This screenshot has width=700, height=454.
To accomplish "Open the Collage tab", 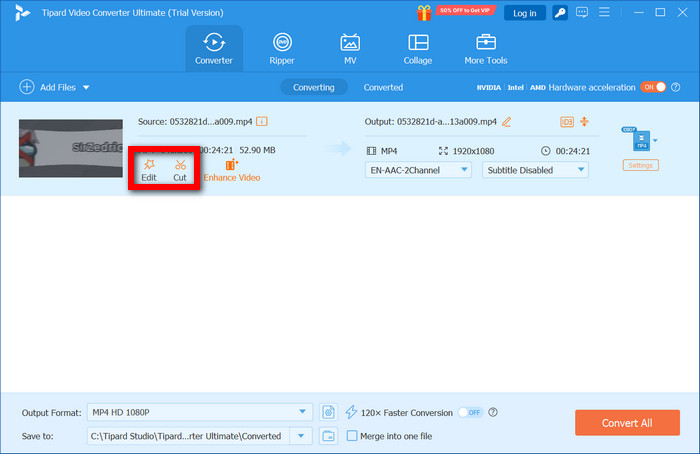I will [x=418, y=49].
